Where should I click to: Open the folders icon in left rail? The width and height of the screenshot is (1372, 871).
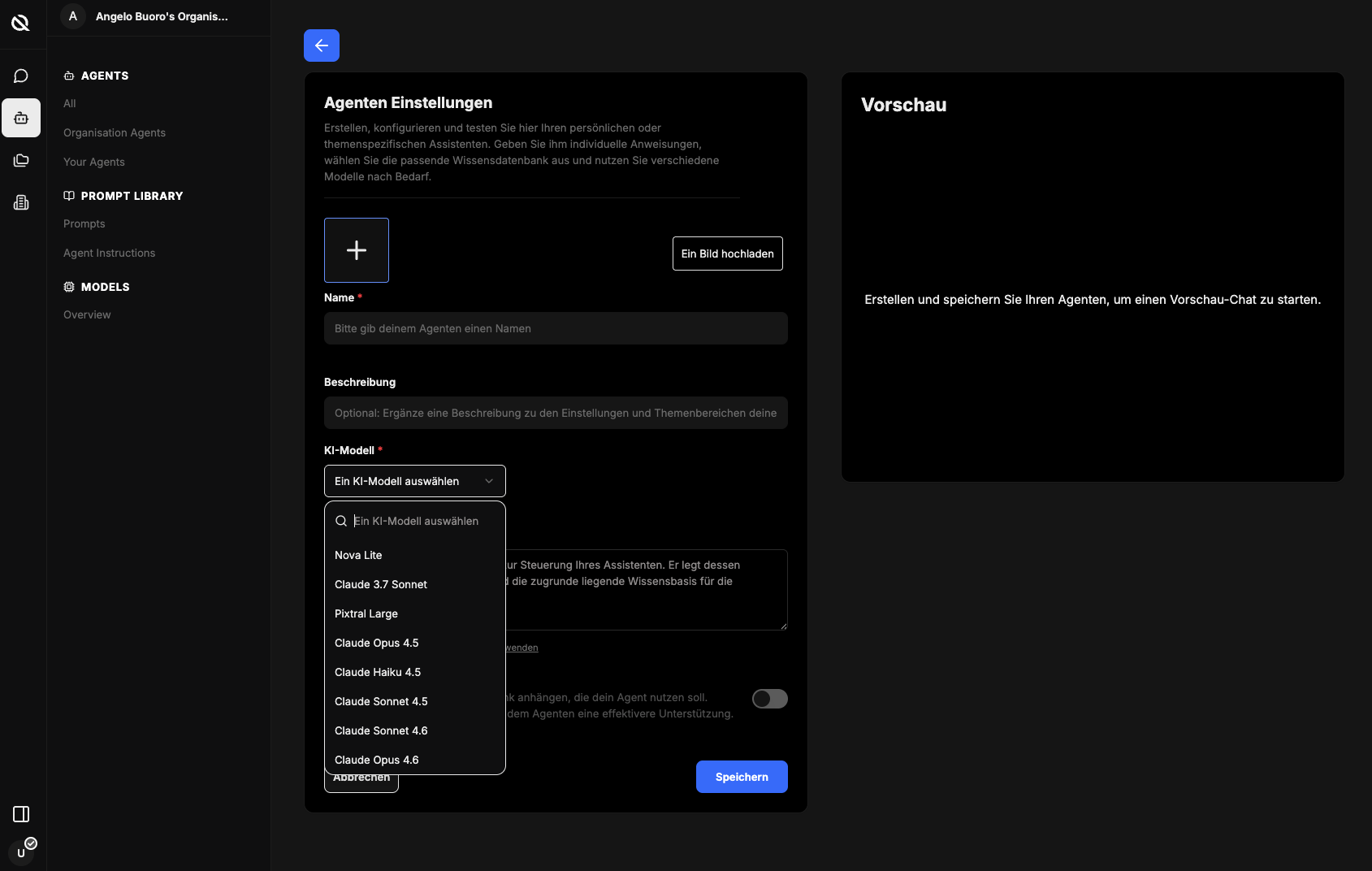tap(21, 161)
